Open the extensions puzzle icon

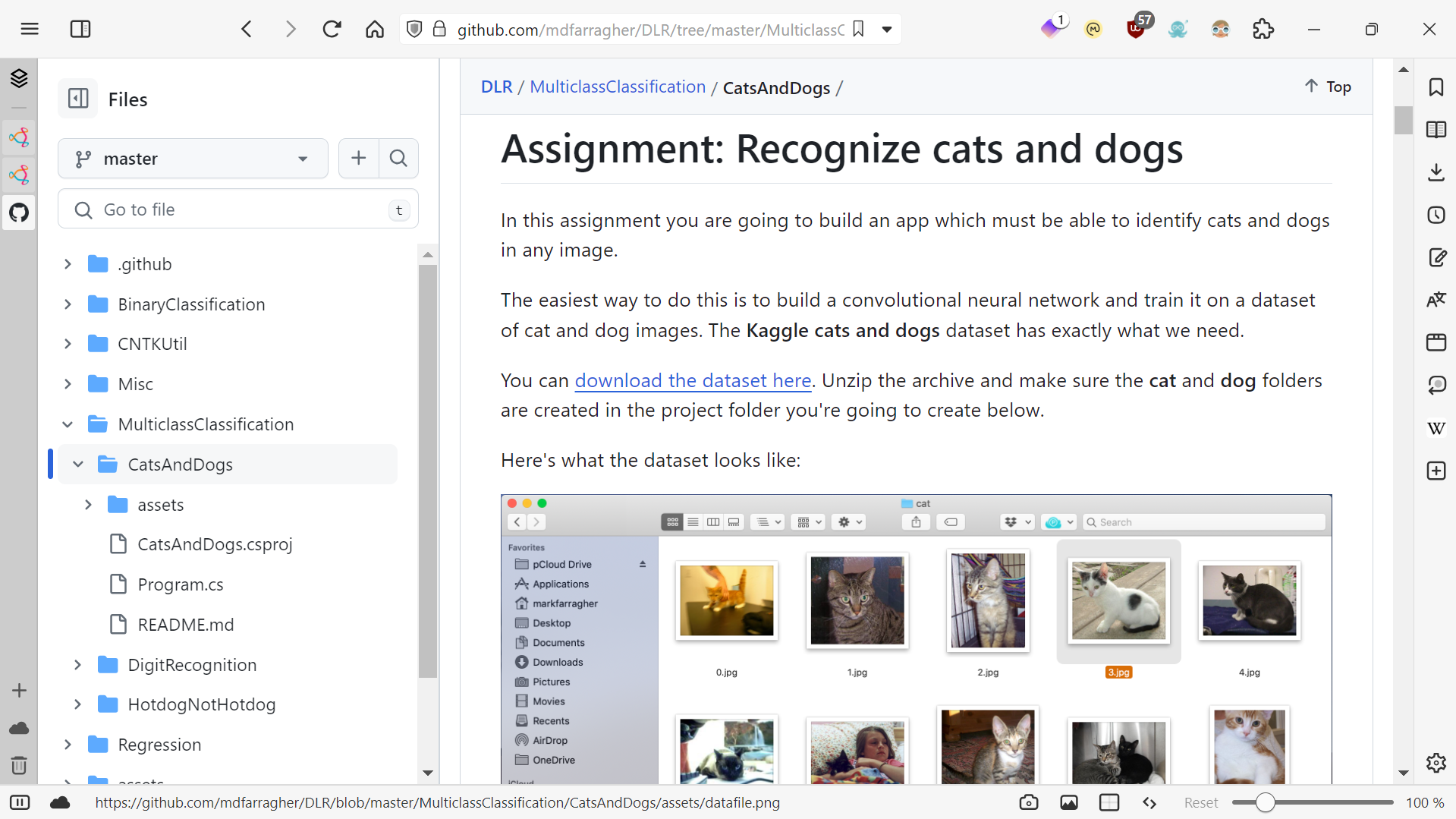point(1263,30)
